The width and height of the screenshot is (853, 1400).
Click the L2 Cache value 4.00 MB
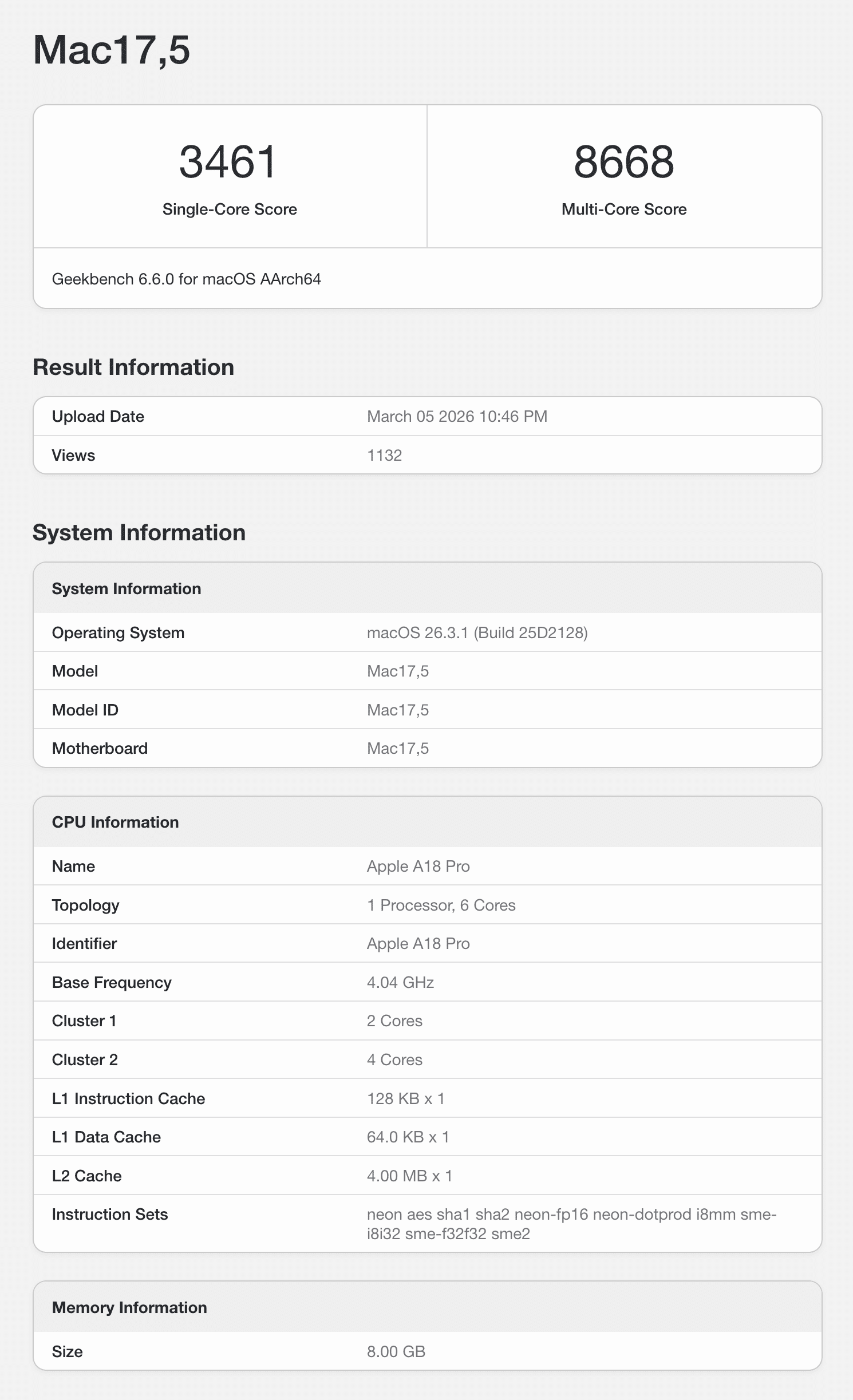coord(409,1176)
